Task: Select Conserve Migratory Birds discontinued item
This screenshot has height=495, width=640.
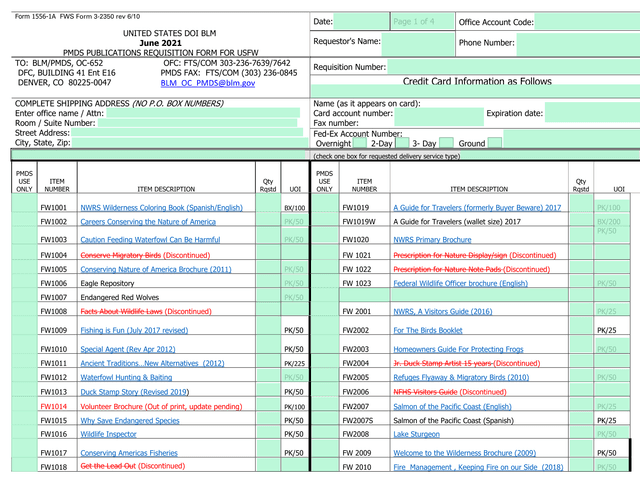Action: click(x=145, y=255)
